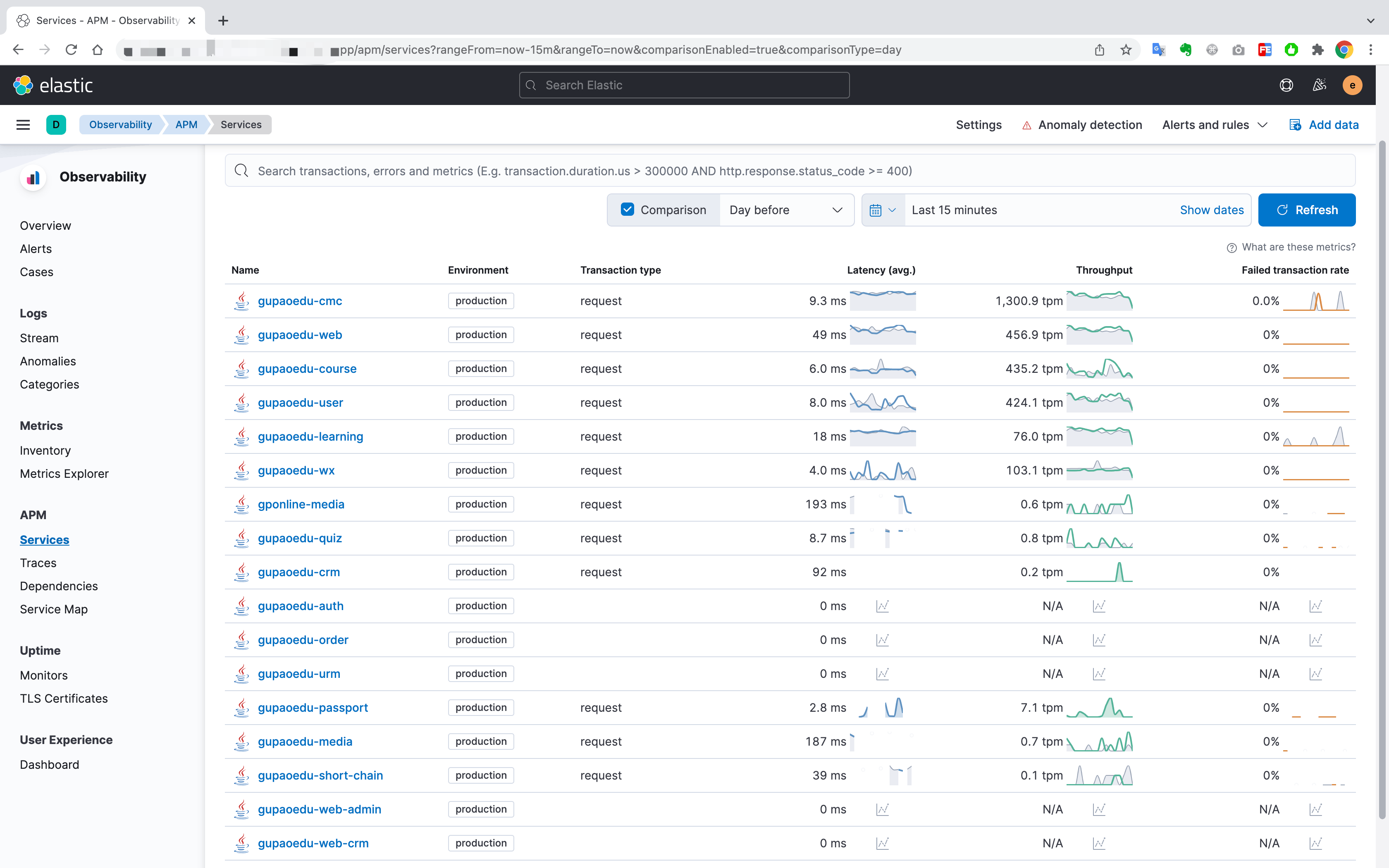1389x868 pixels.
Task: Open Stream under Logs in sidebar
Action: click(39, 338)
